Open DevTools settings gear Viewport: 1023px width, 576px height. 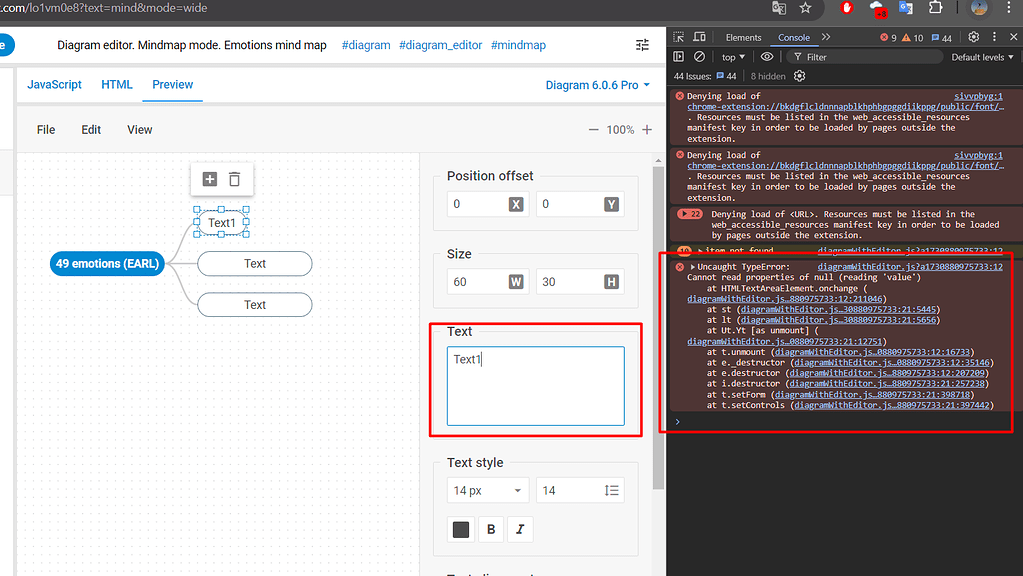coord(973,37)
